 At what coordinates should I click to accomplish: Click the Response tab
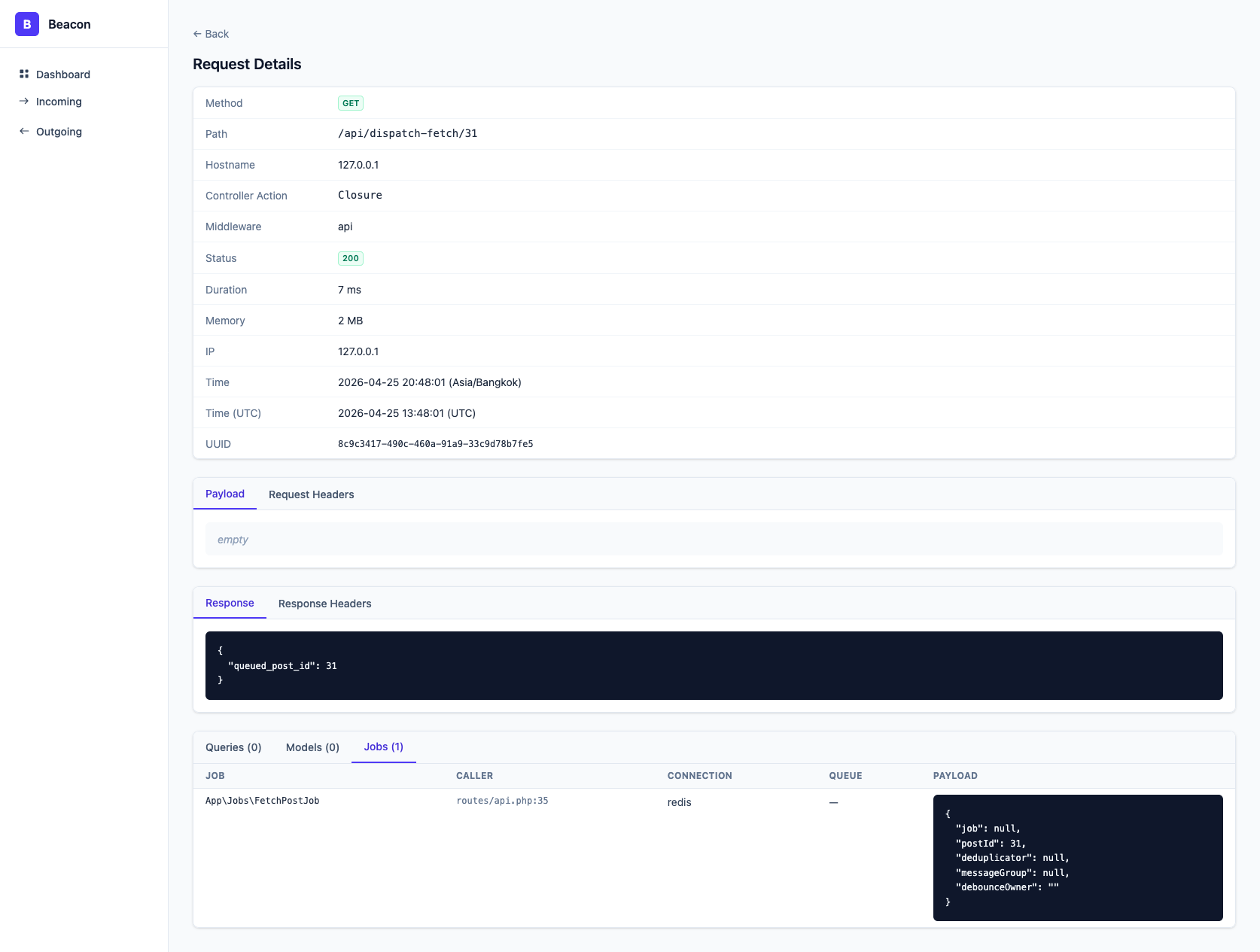pos(230,603)
